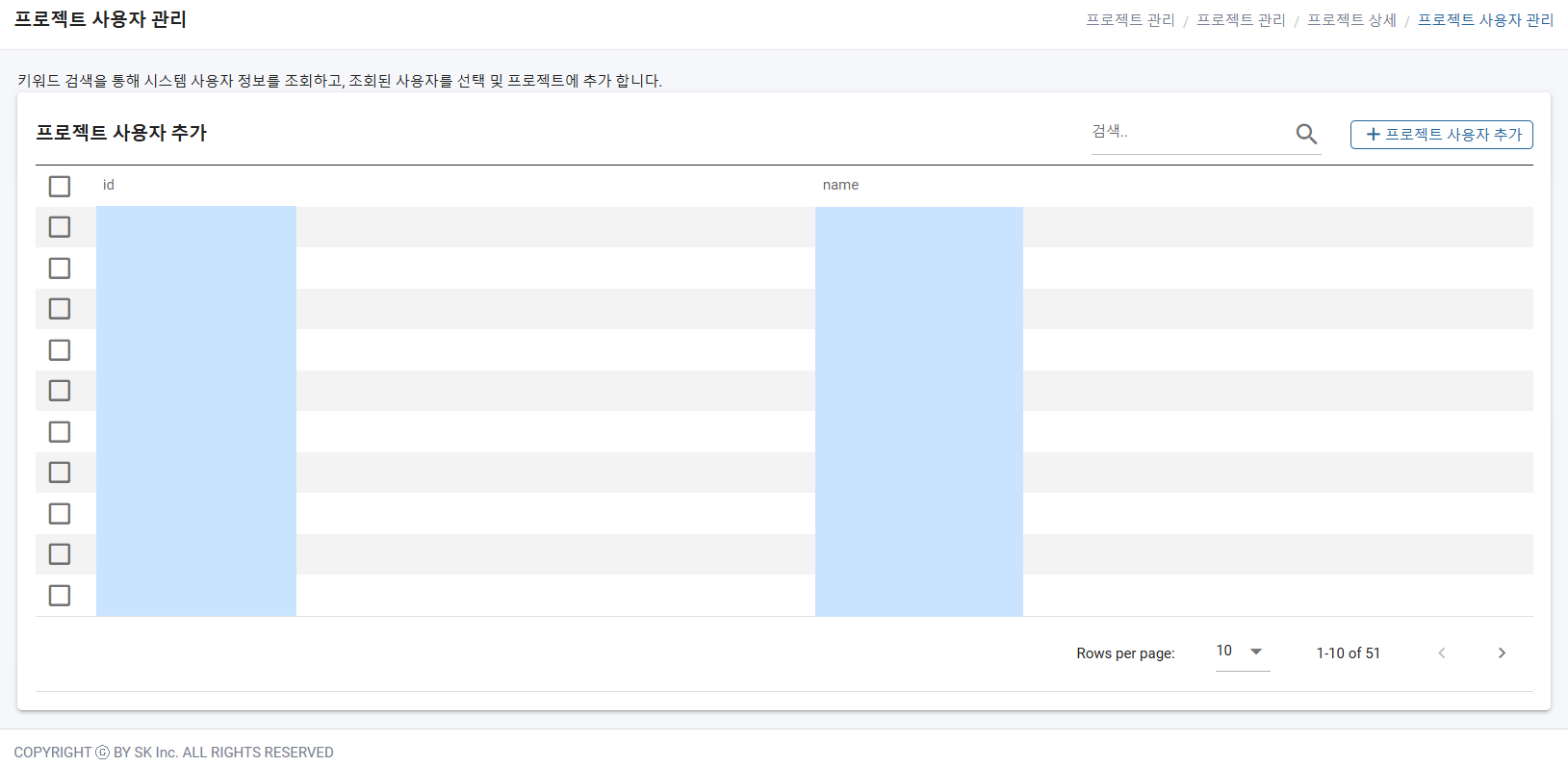Click plus icon in 프로젝트 사용자 추가 button

[x=1374, y=135]
